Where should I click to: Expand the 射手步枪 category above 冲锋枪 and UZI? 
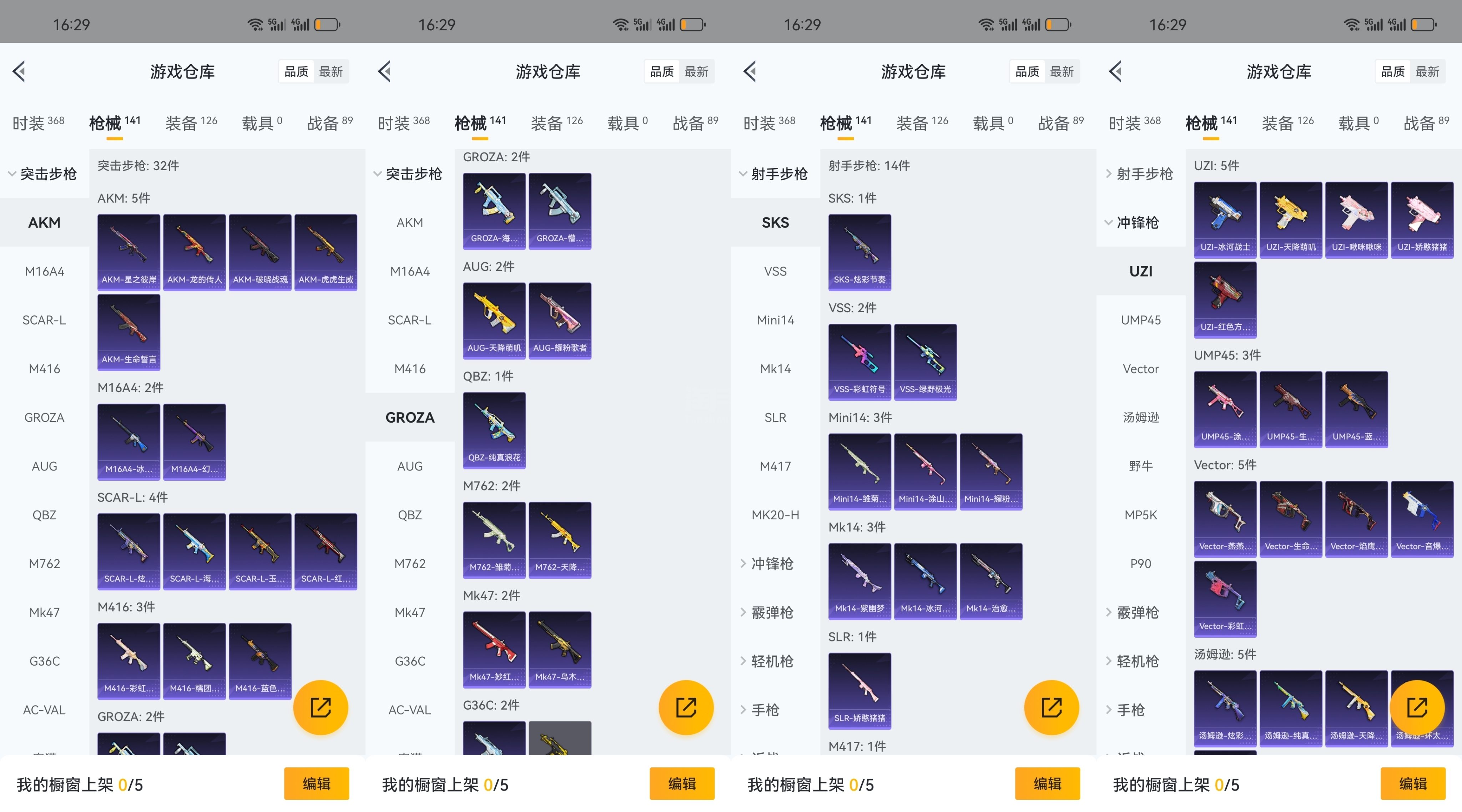tap(1141, 173)
